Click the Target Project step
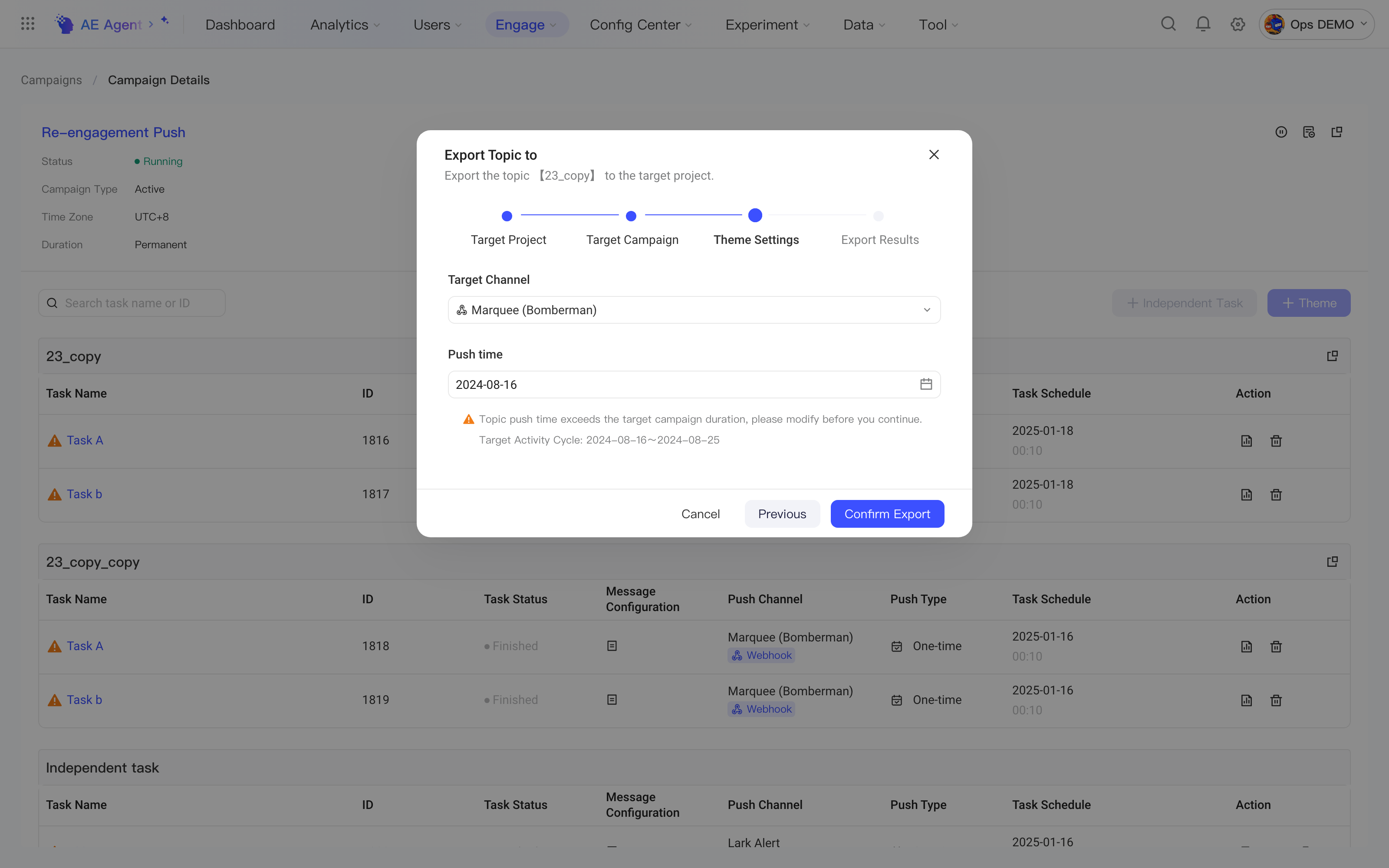This screenshot has height=868, width=1389. pyautogui.click(x=508, y=228)
